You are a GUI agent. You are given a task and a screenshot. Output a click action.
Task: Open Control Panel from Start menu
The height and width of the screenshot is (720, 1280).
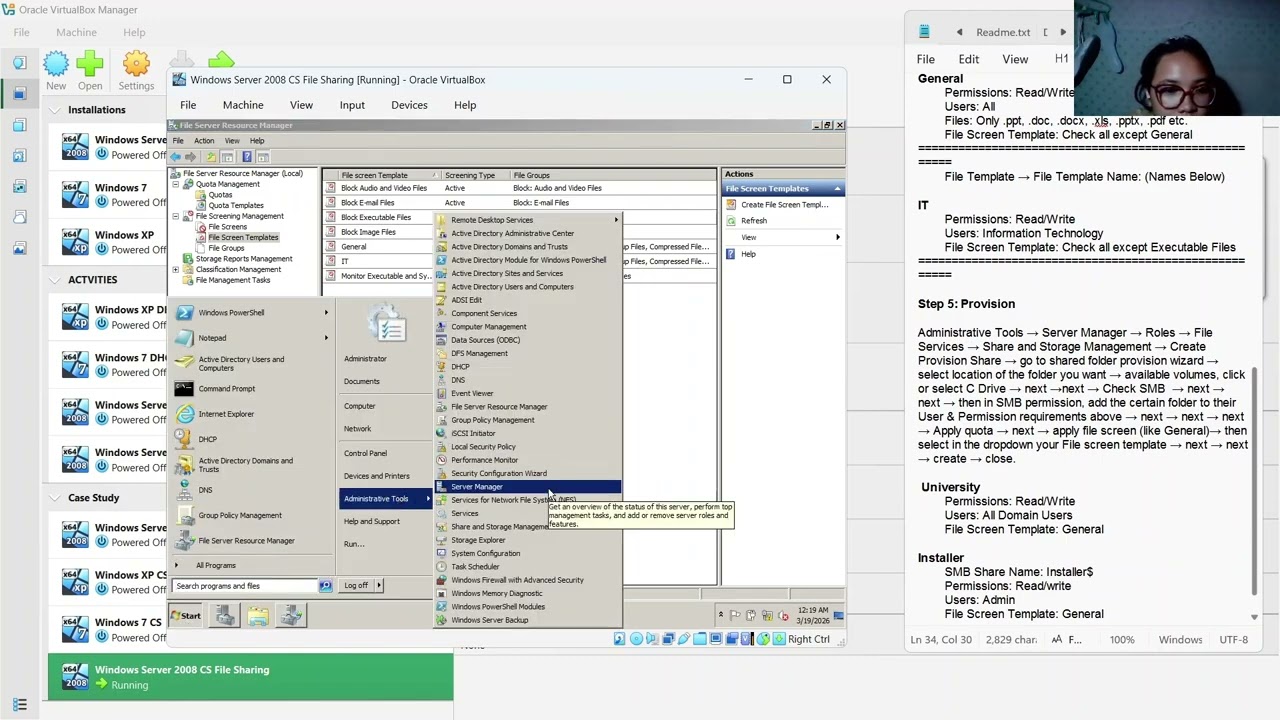[365, 454]
